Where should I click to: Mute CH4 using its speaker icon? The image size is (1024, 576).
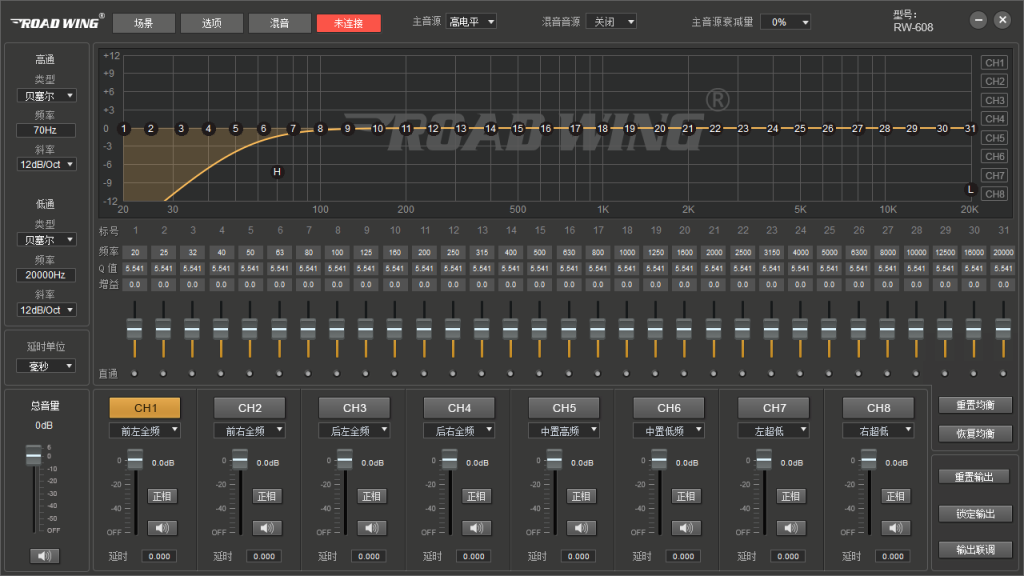476,528
